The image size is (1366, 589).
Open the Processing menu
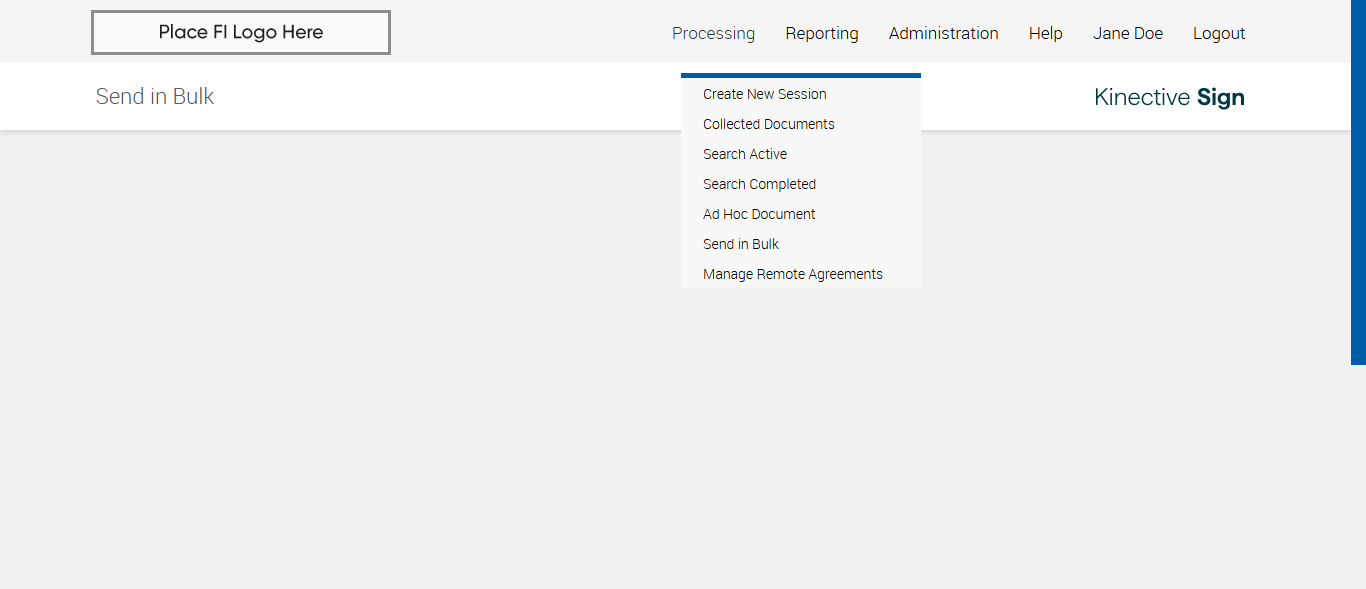click(x=713, y=33)
